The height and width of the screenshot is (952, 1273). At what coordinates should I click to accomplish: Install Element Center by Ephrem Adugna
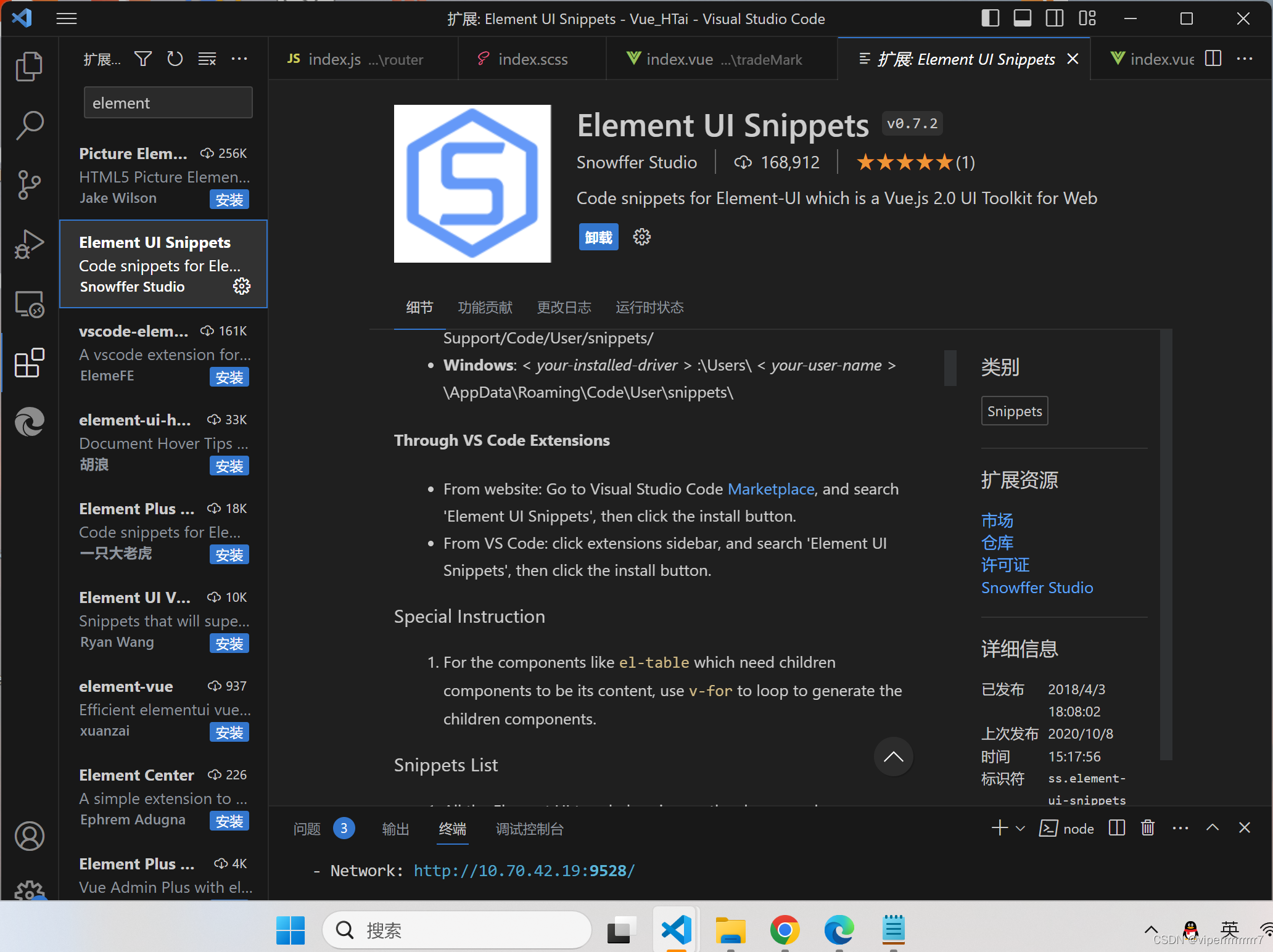pyautogui.click(x=229, y=821)
